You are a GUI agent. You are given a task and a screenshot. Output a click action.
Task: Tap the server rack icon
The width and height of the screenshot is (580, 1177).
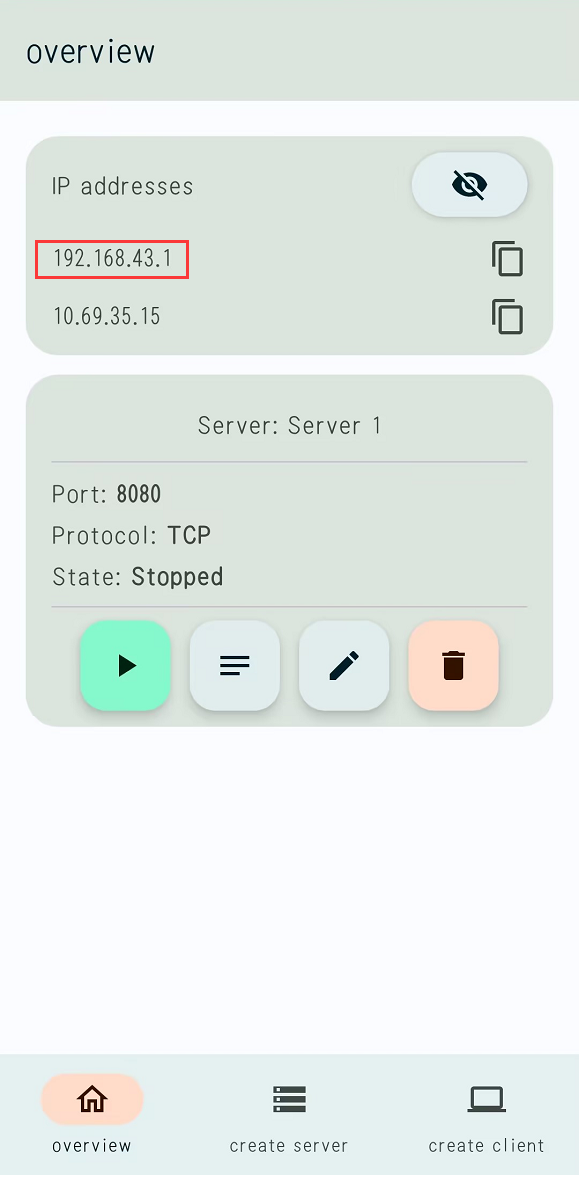coord(290,1100)
